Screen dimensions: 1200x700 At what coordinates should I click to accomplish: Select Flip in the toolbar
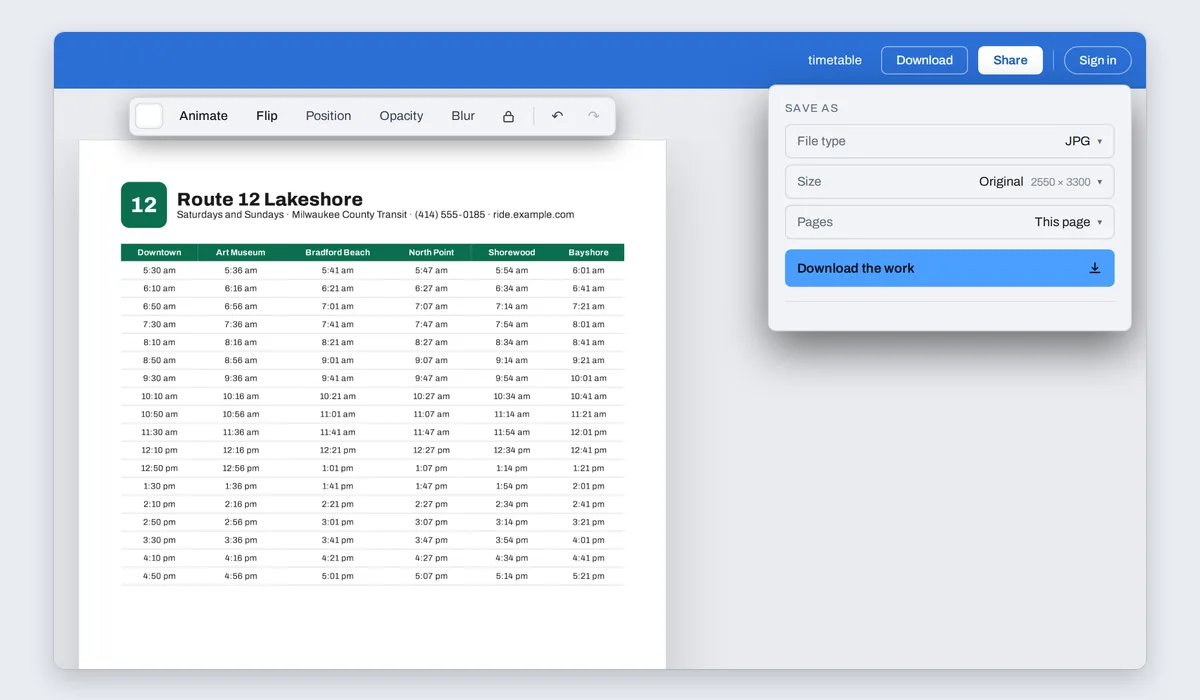[267, 116]
